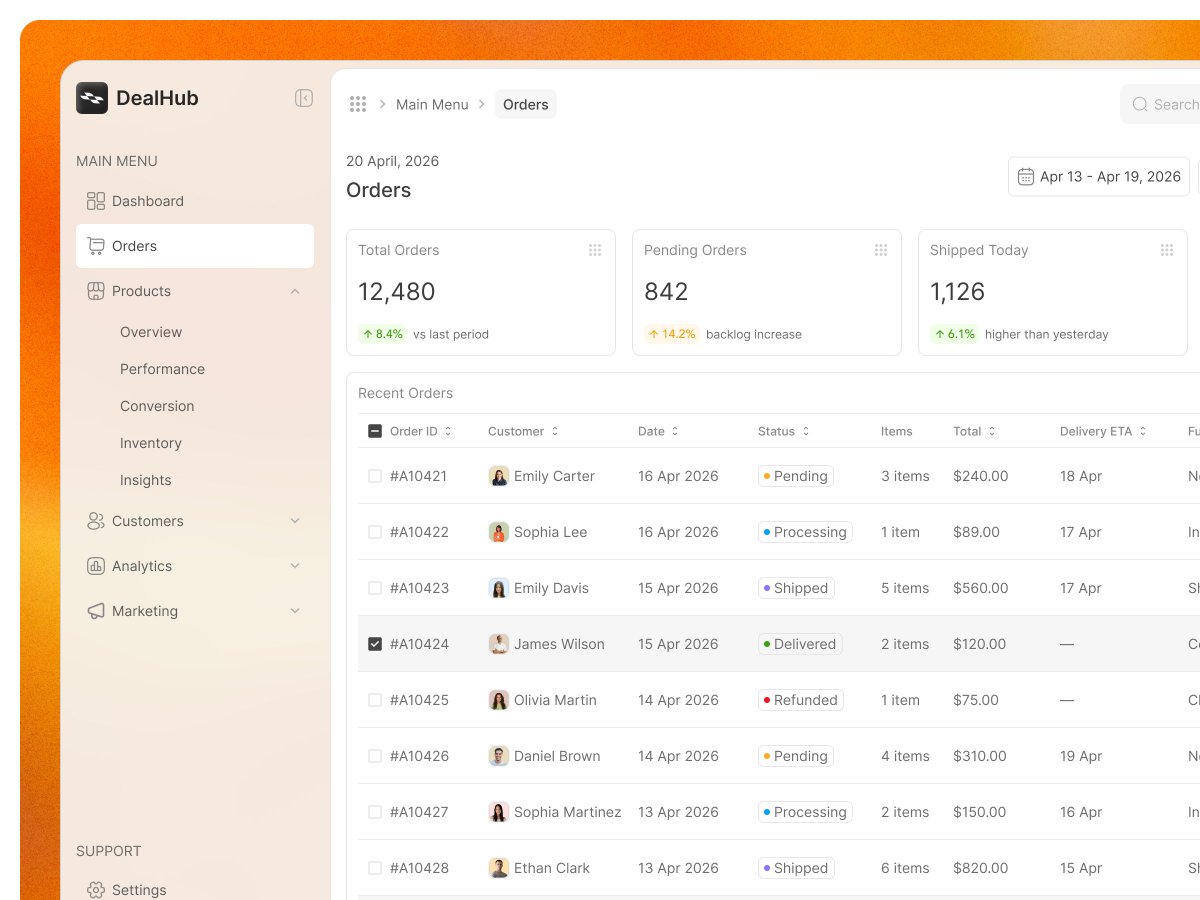Click the Analytics chart icon

(x=96, y=566)
